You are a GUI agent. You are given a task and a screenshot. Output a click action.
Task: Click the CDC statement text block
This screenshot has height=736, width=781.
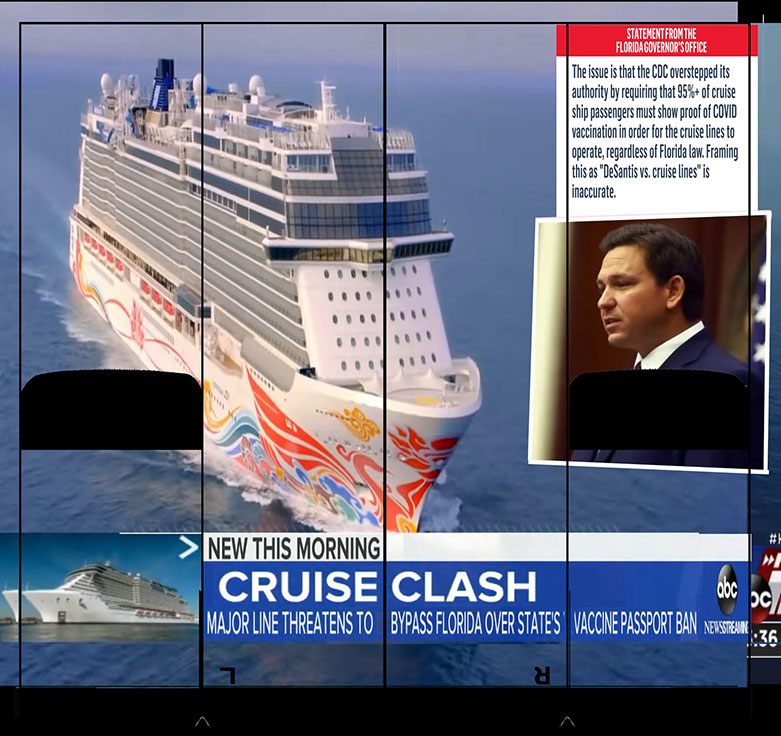pyautogui.click(x=654, y=131)
